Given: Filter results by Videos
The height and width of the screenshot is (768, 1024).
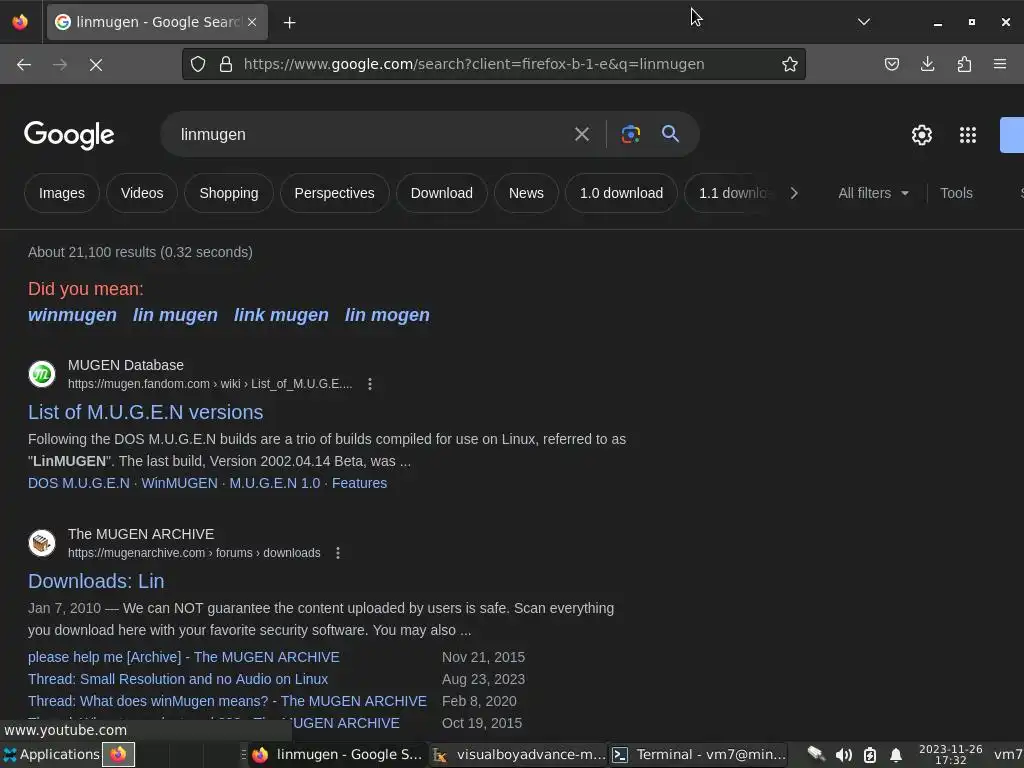Looking at the screenshot, I should [142, 193].
